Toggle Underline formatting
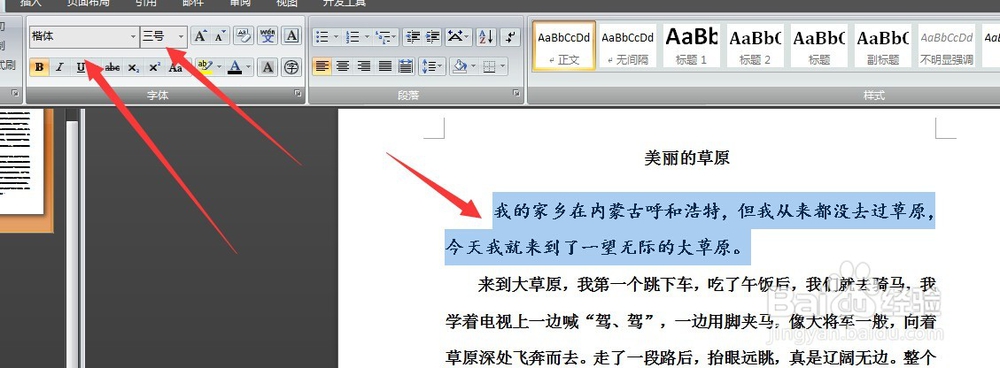Image resolution: width=1000 pixels, height=368 pixels. tap(80, 67)
